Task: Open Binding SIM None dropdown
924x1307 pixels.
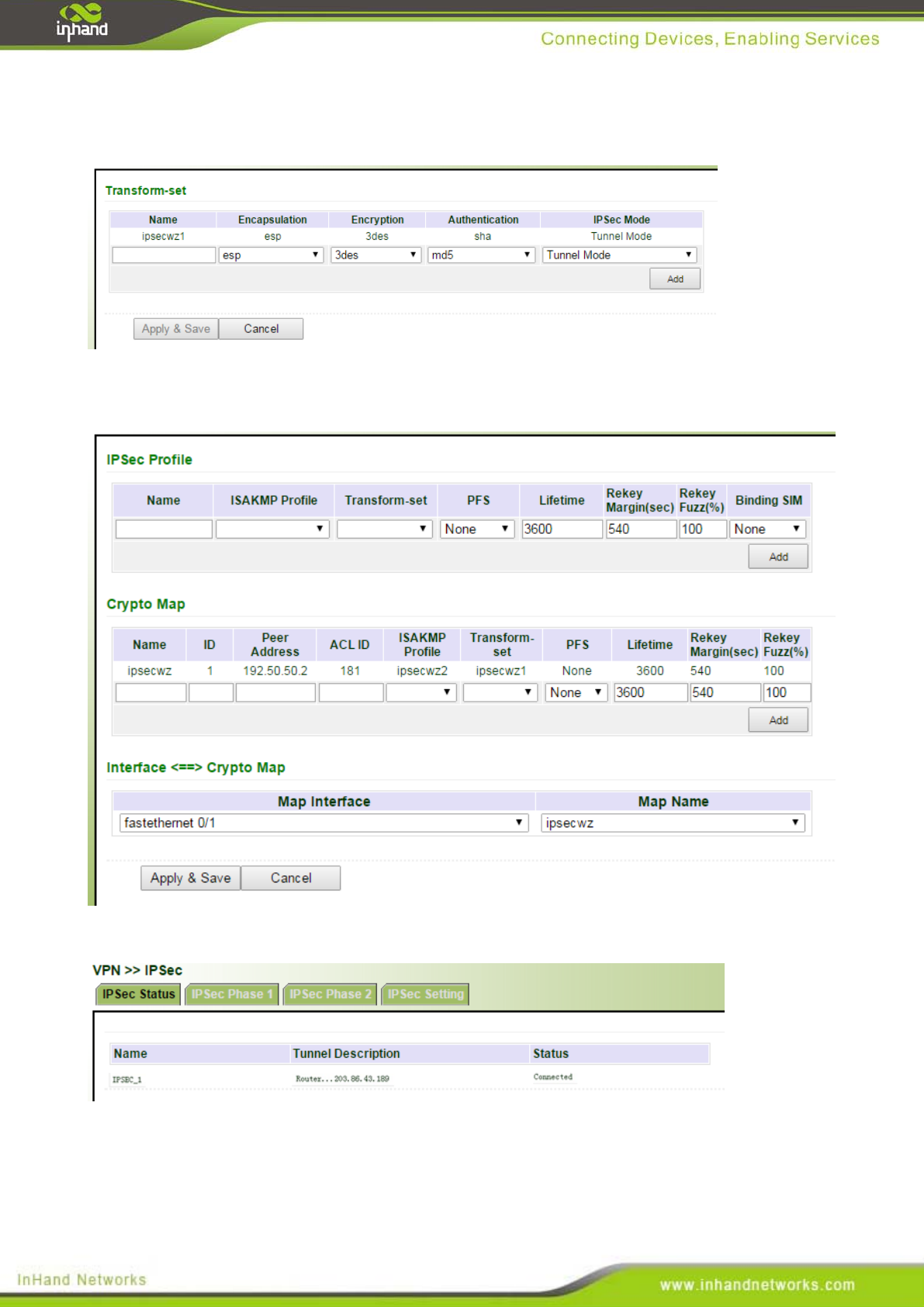Action: pos(768,529)
